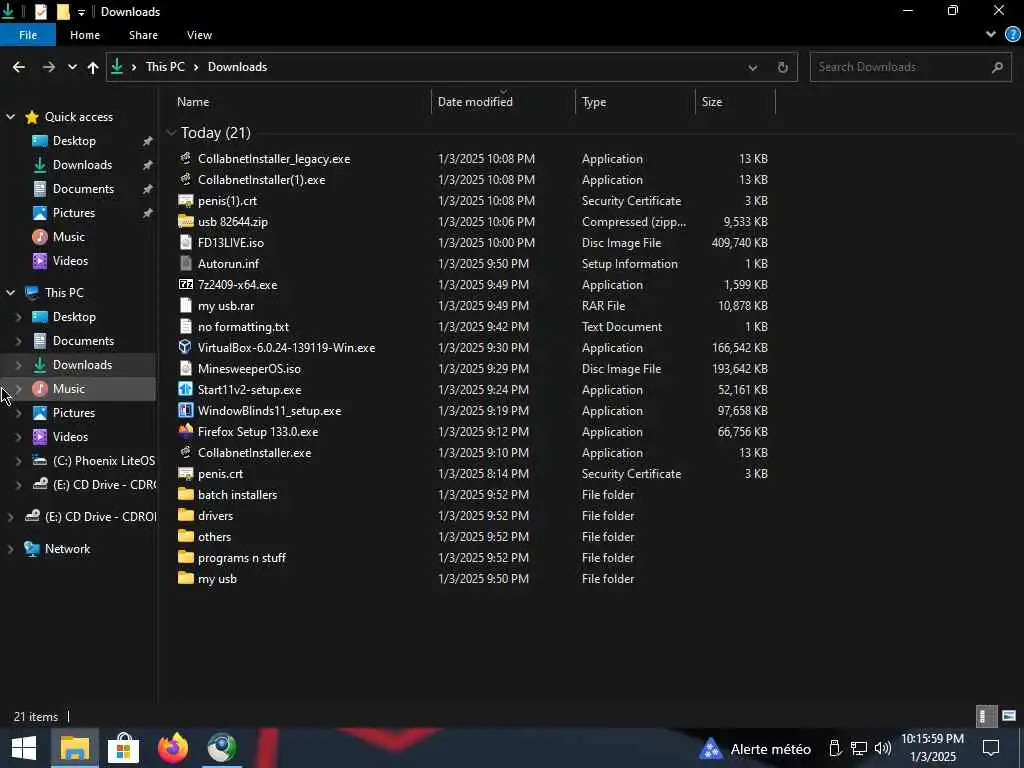Screen dimensions: 1024x768
Task: Collapse the Today (21) group
Action: [x=171, y=133]
